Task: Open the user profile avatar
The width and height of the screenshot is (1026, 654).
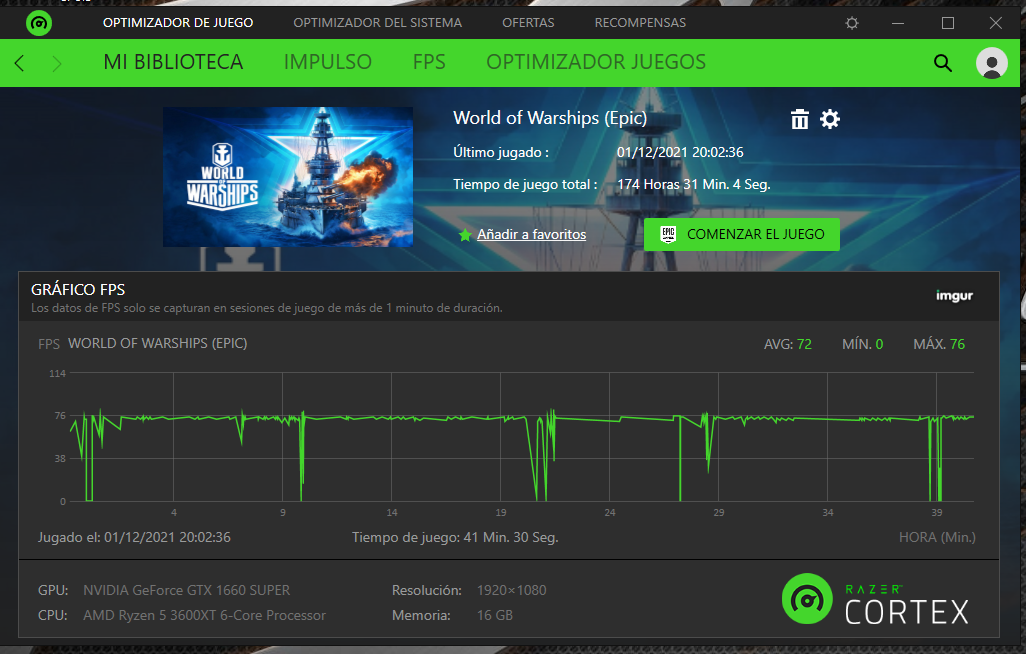Action: click(x=991, y=63)
